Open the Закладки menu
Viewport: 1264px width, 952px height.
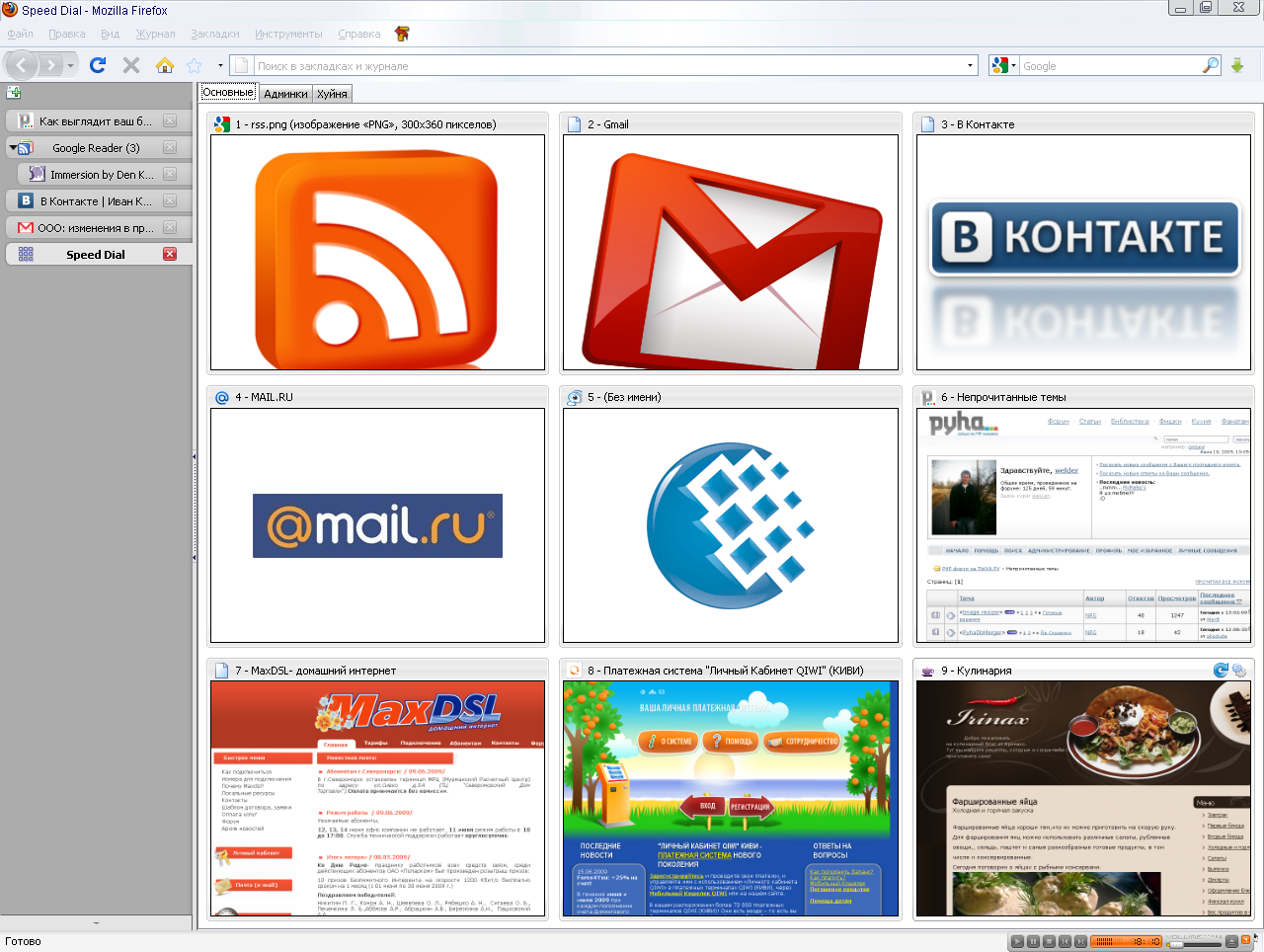point(214,34)
